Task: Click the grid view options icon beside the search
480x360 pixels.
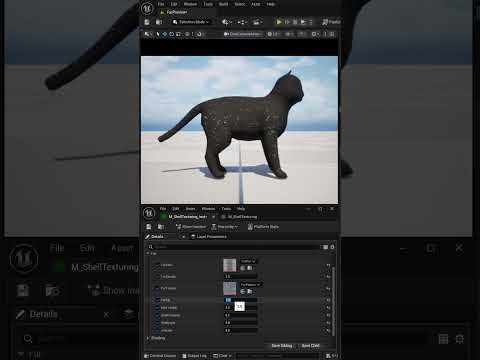Action: (325, 247)
